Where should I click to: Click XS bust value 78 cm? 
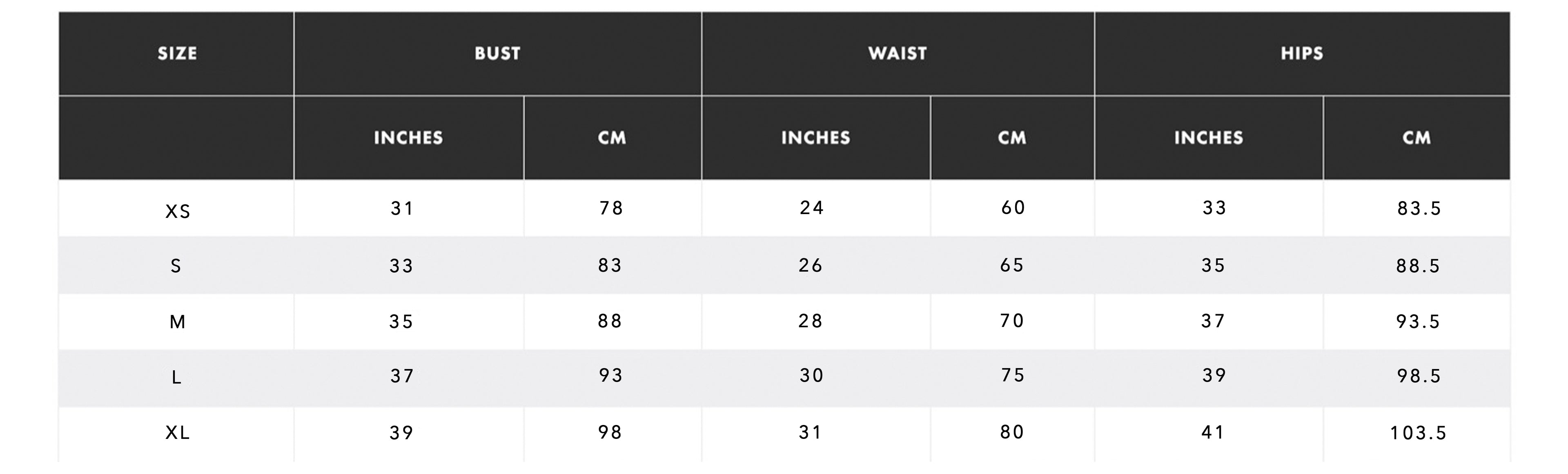(611, 208)
